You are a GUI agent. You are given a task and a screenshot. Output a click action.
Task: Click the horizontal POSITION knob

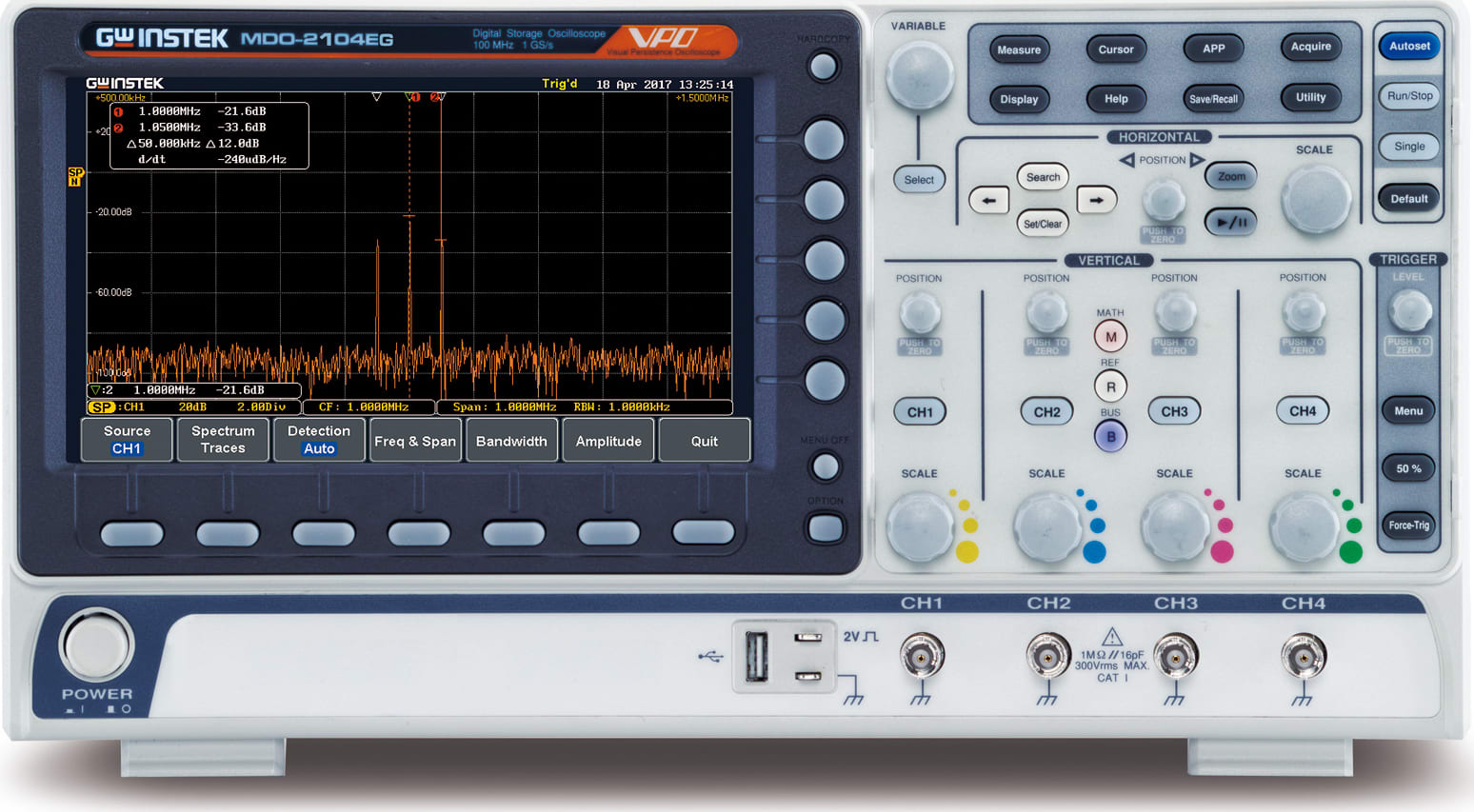(1164, 200)
